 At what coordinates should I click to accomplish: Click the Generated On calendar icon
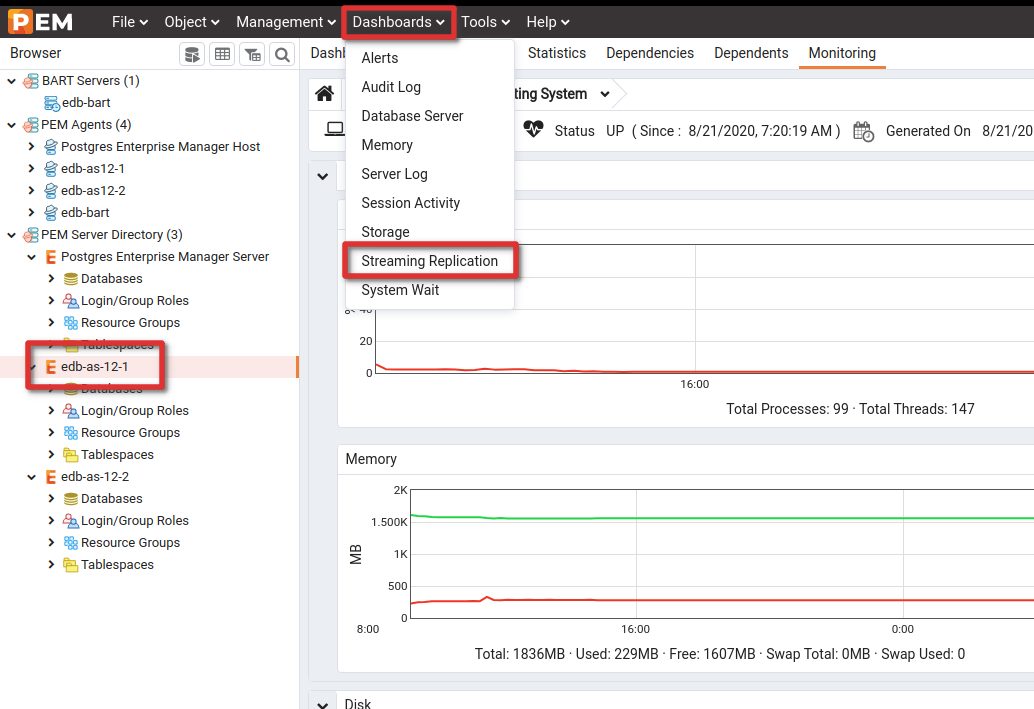[863, 131]
